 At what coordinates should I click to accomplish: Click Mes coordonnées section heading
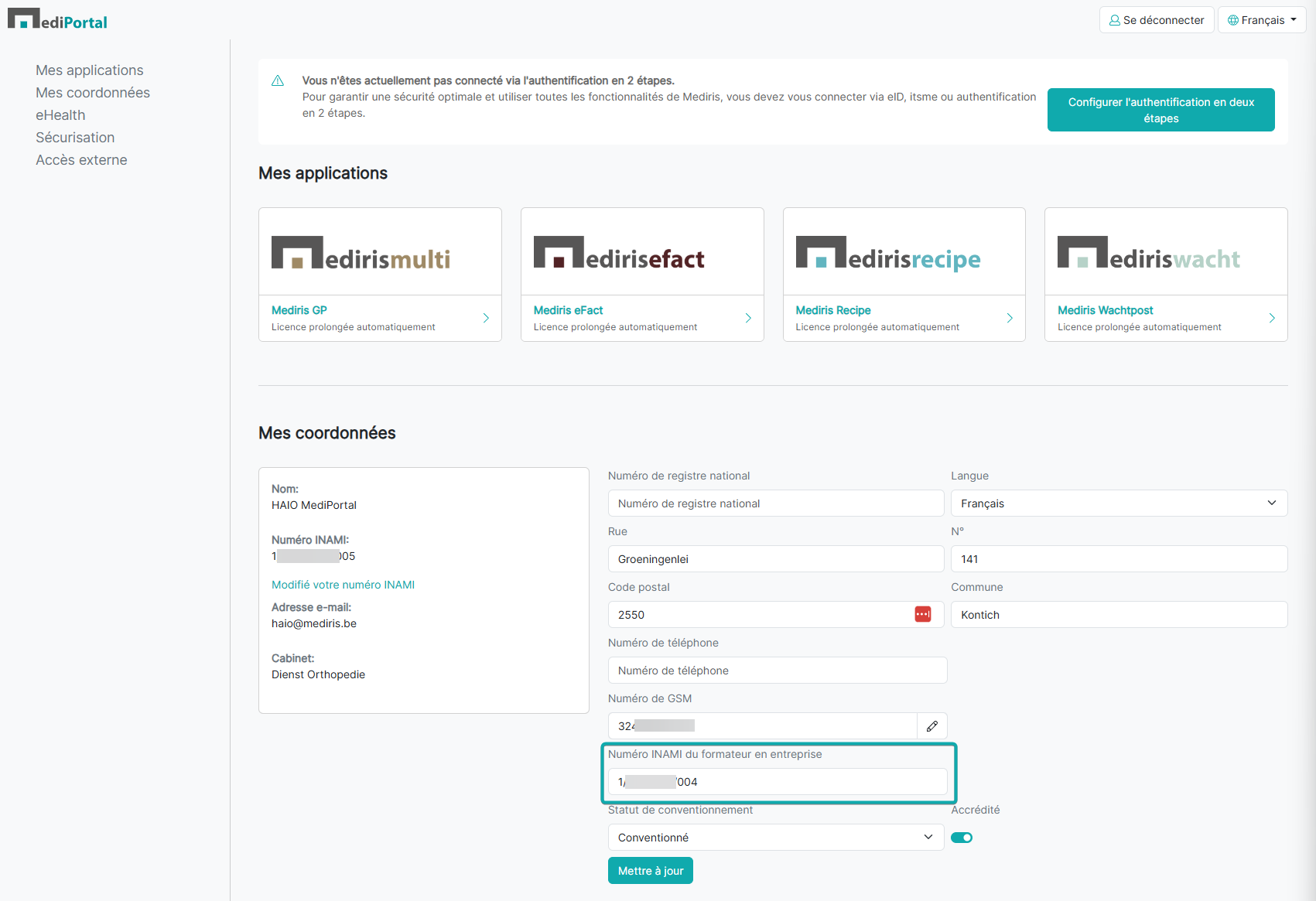point(327,433)
